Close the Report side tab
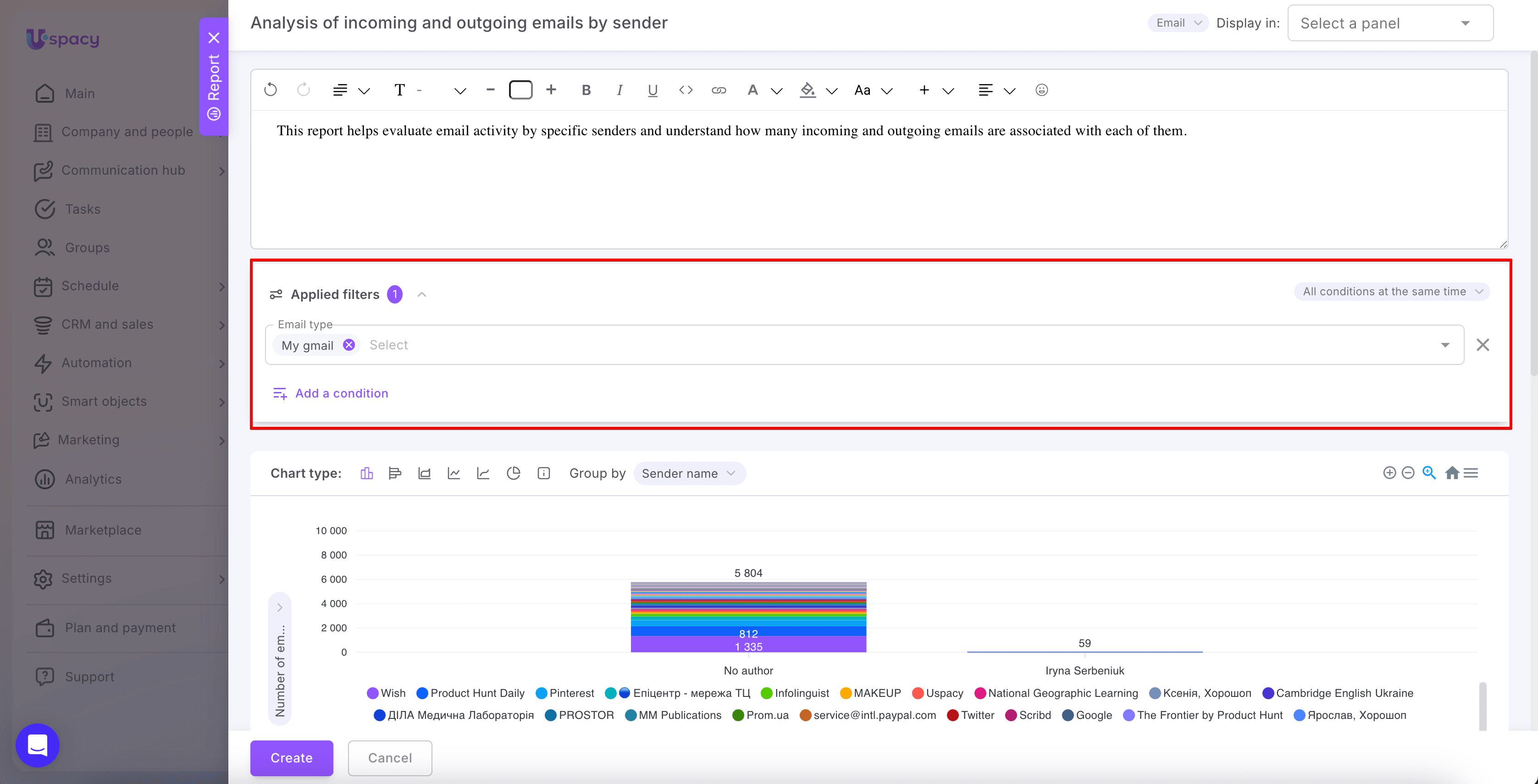The width and height of the screenshot is (1538, 784). (x=214, y=38)
